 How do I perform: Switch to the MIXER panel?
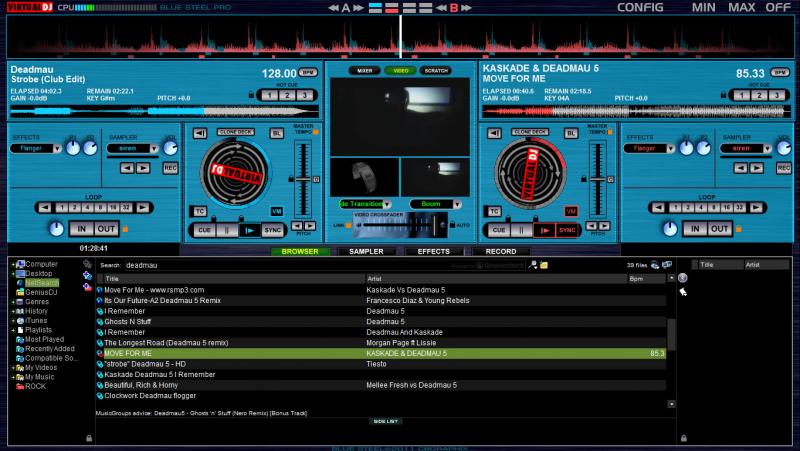point(364,71)
